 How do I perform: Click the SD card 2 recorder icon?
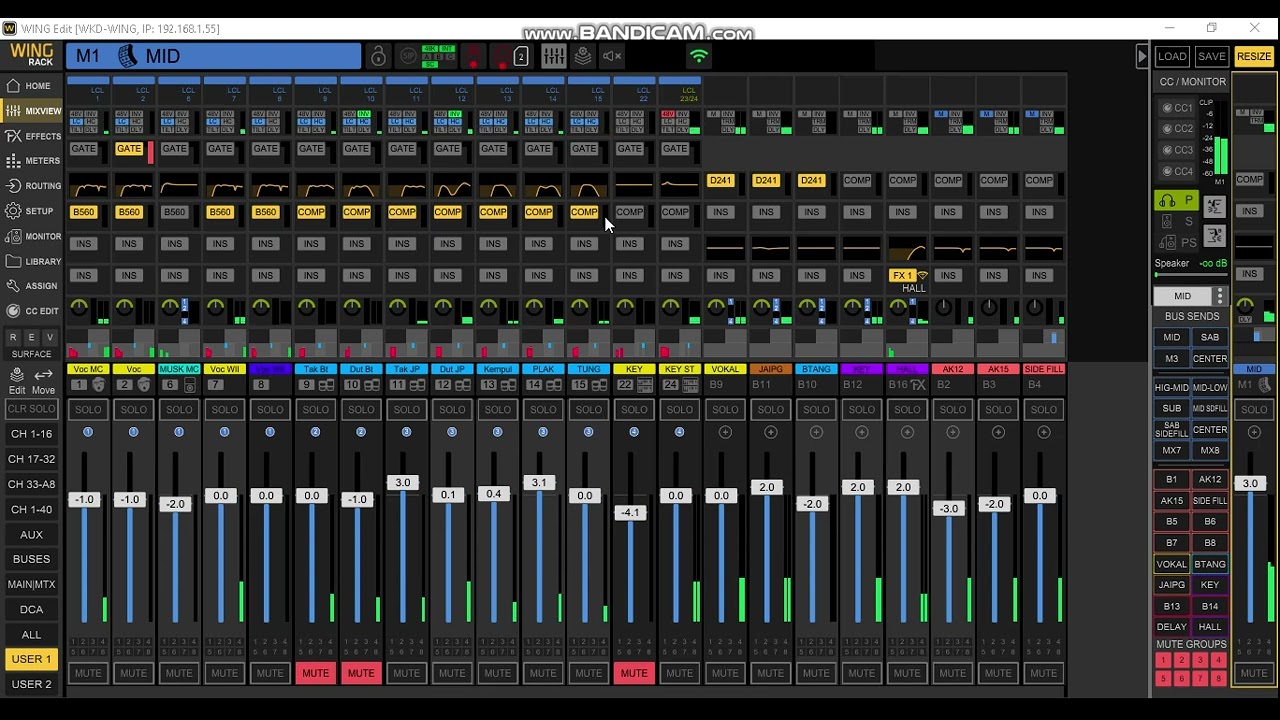coord(520,57)
